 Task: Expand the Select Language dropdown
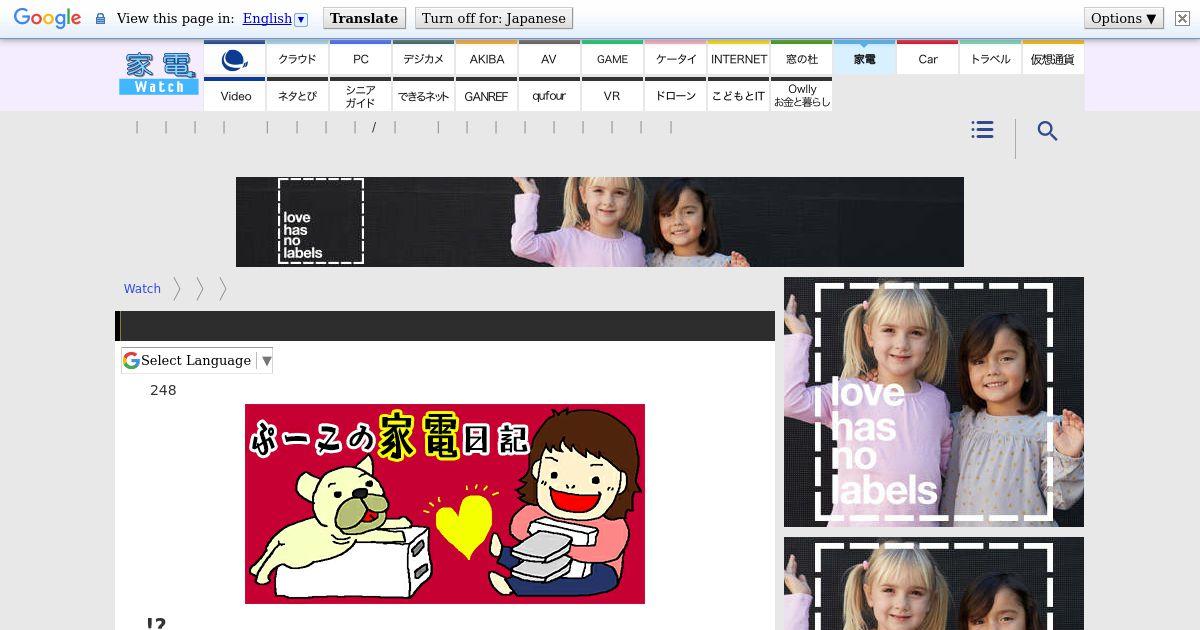pos(197,360)
